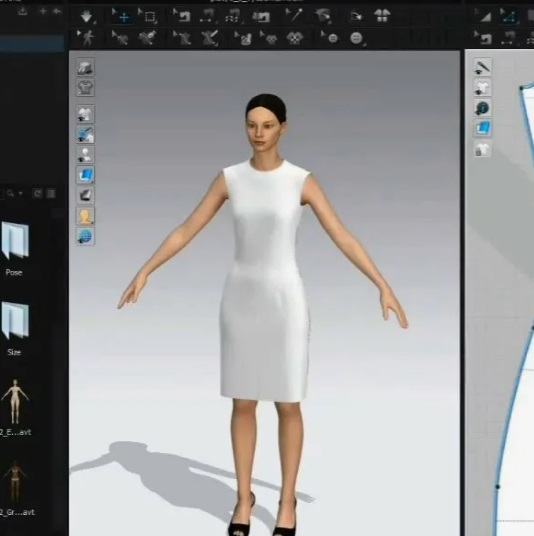Click the Simulate down-arrow icon
This screenshot has width=534, height=536.
point(86,16)
